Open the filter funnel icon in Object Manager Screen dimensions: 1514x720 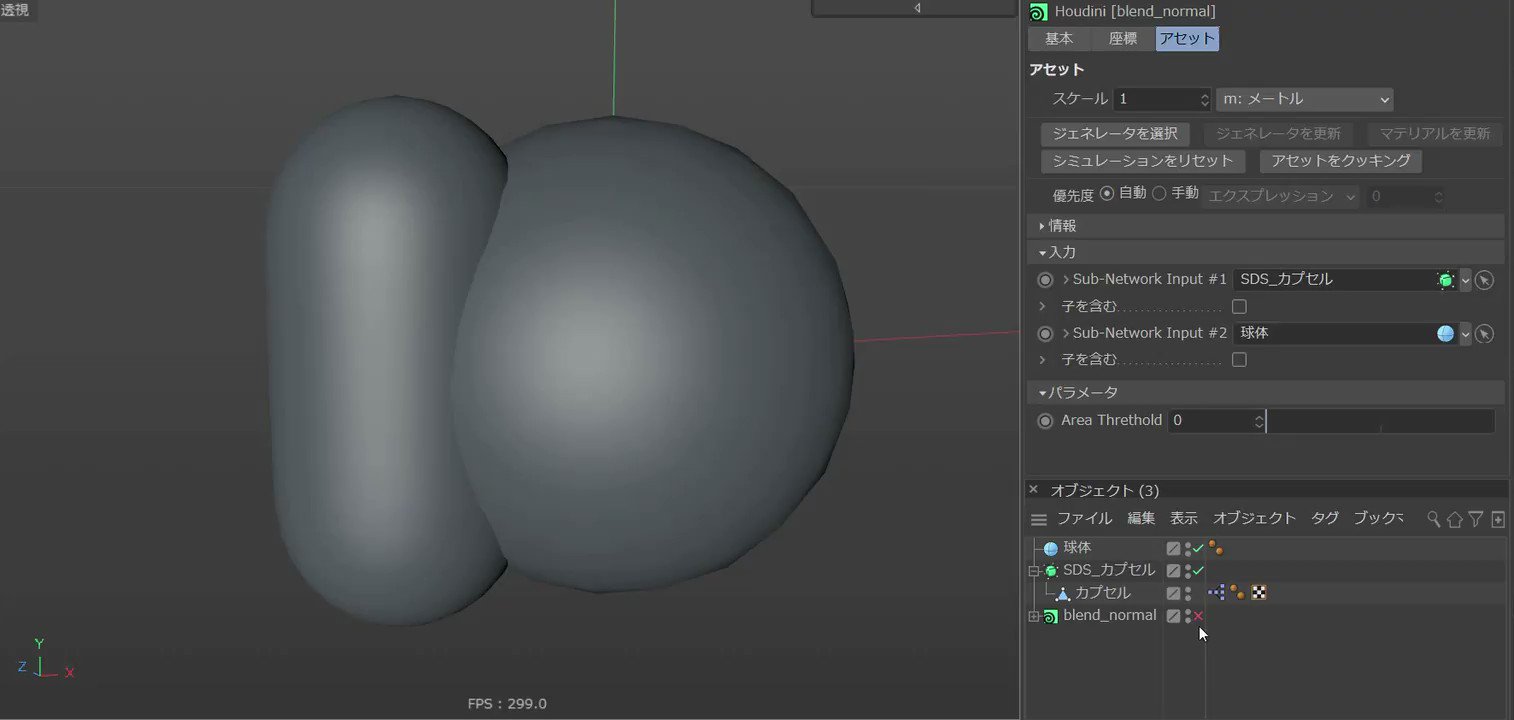tap(1476, 519)
